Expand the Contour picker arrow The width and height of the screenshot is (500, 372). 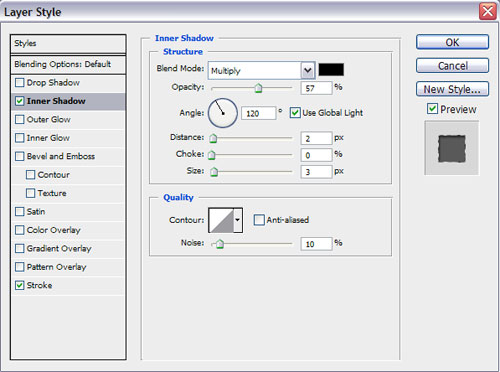(x=238, y=220)
